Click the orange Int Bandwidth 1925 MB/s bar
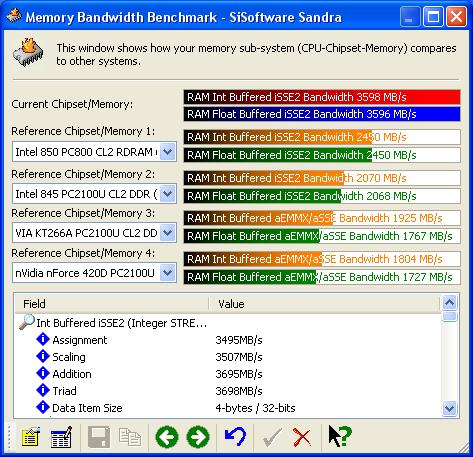473x457 pixels. (322, 218)
